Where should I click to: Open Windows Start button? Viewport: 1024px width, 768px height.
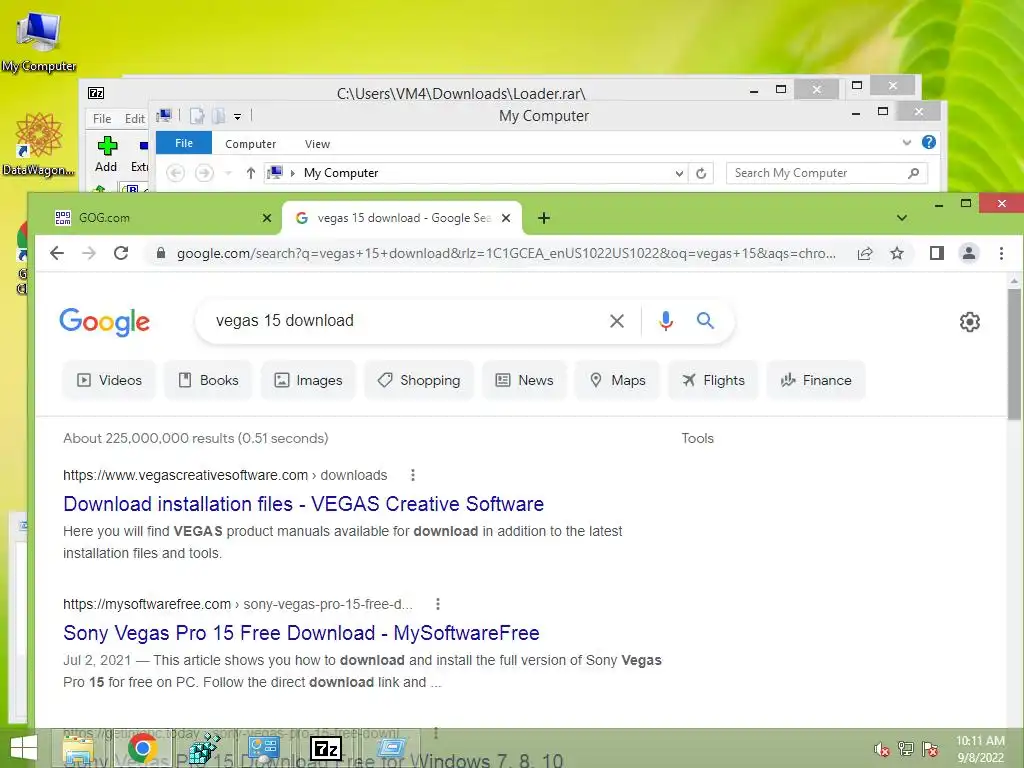(24, 748)
